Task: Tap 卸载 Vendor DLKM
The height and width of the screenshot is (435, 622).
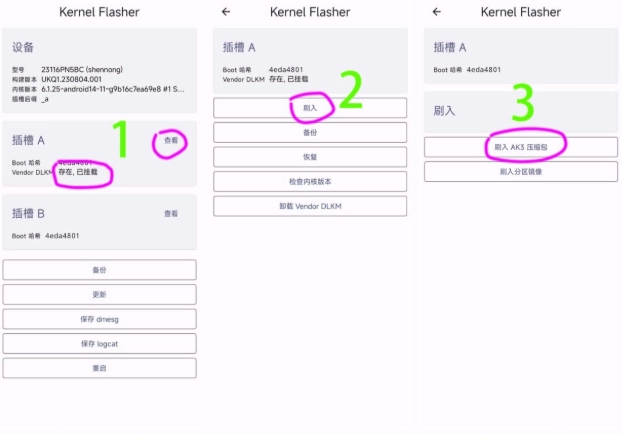Action: pyautogui.click(x=310, y=206)
